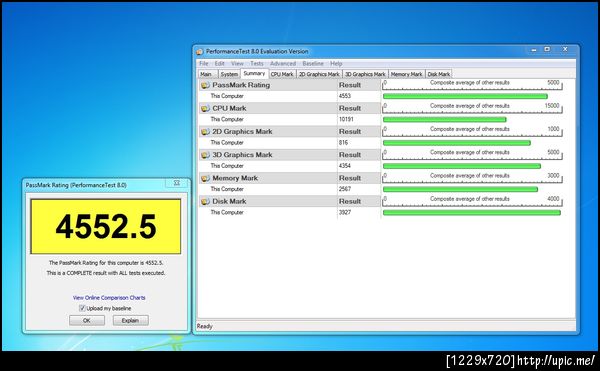Click the Ready status bar text
This screenshot has width=600, height=371.
[x=204, y=326]
